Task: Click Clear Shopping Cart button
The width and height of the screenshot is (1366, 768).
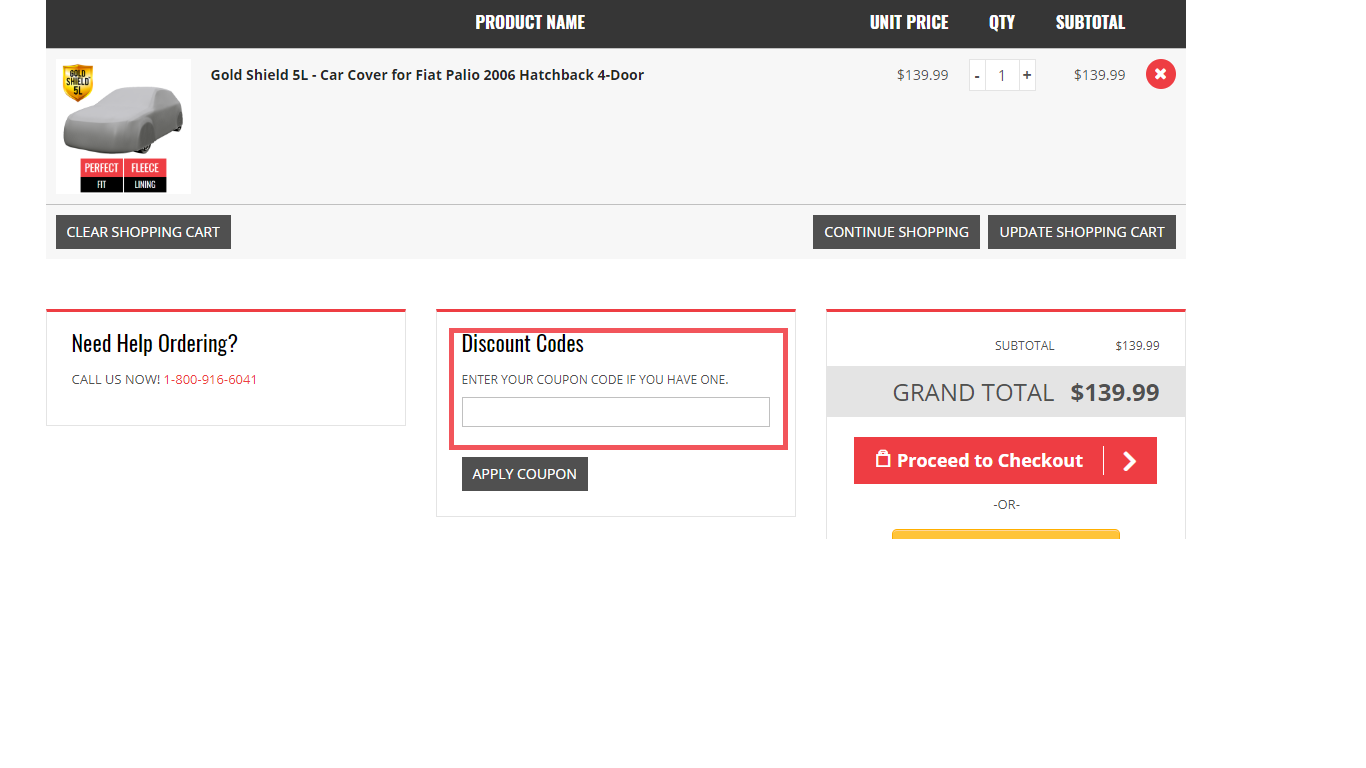Action: coord(143,232)
